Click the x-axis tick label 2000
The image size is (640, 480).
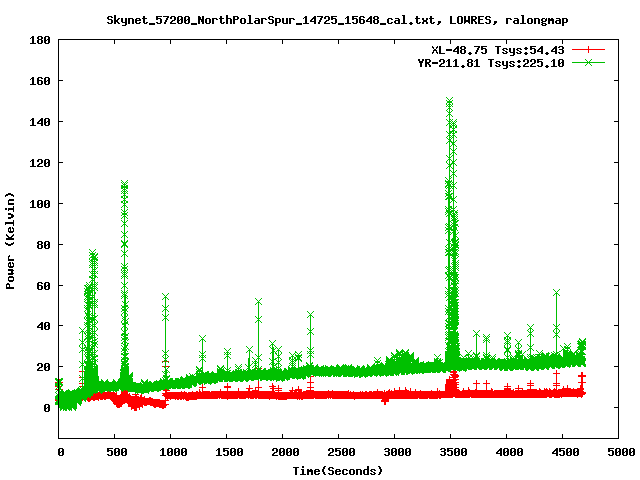pyautogui.click(x=285, y=452)
